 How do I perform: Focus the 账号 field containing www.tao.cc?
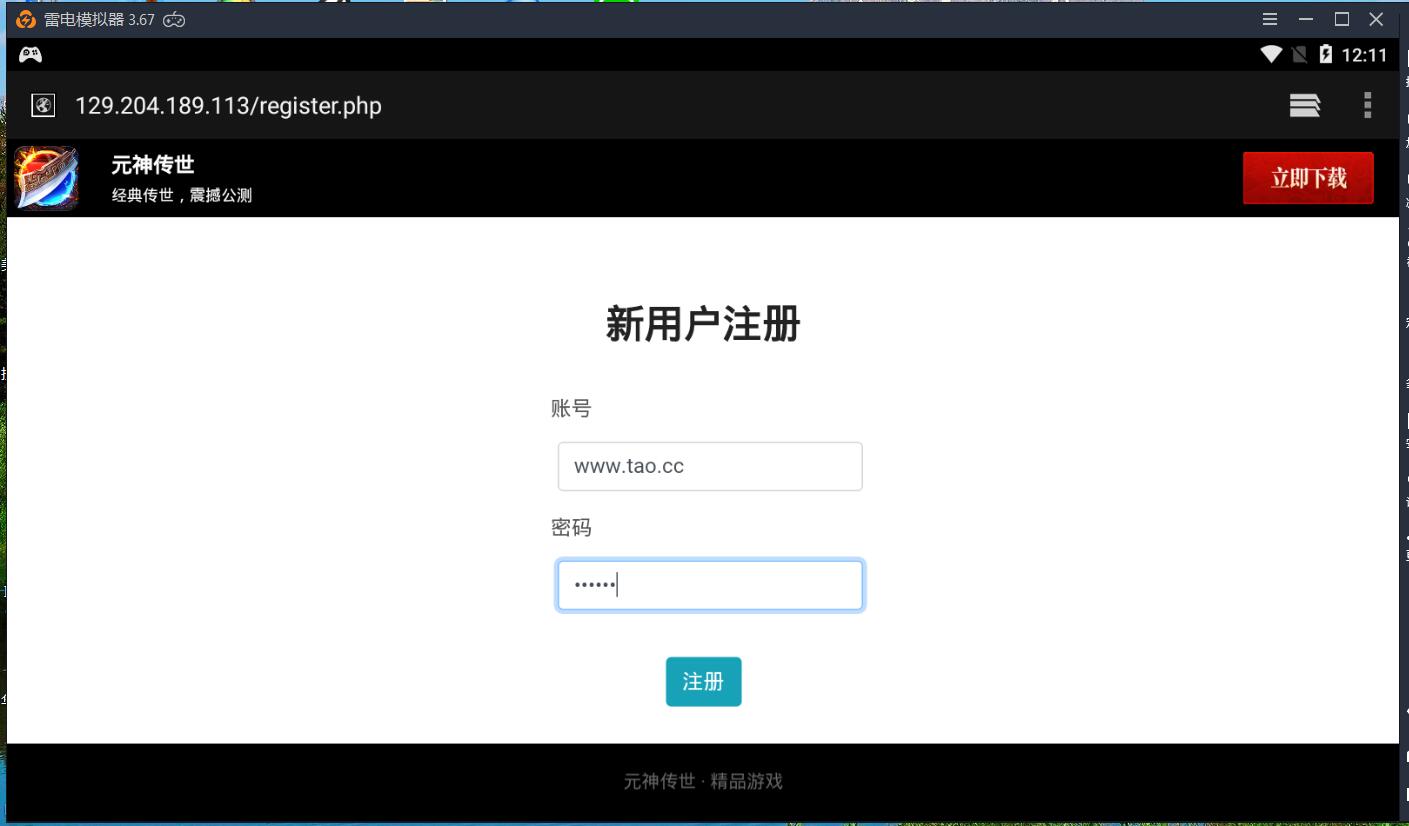709,466
